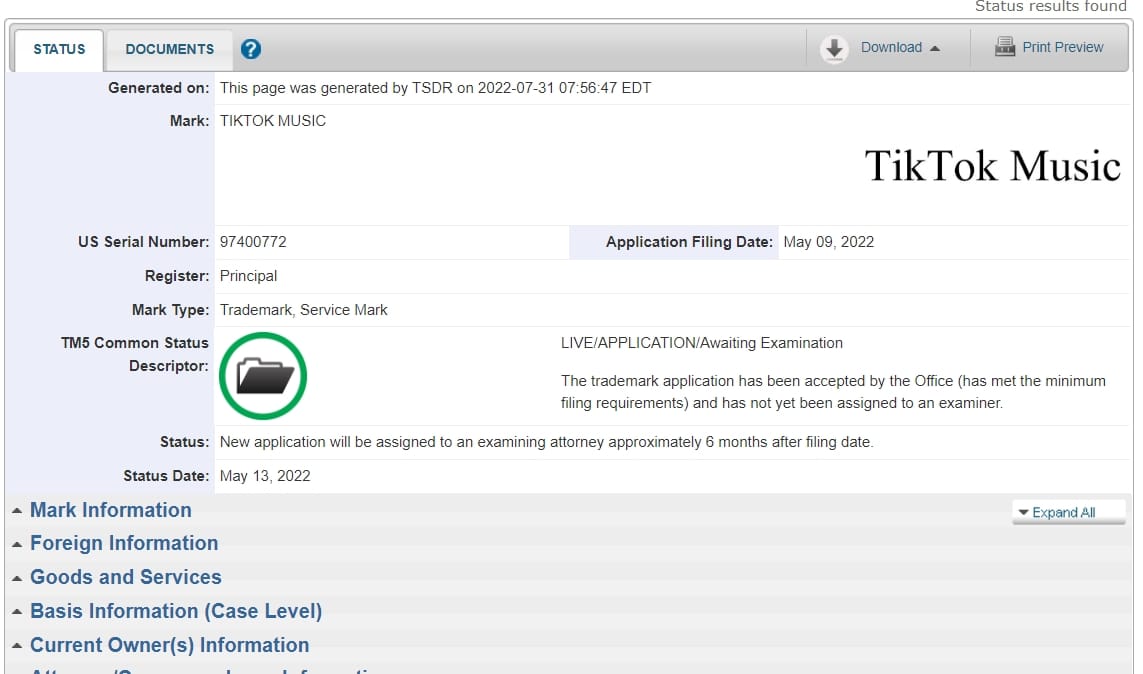Switch to the DOCUMENTS tab
The height and width of the screenshot is (674, 1143).
170,50
